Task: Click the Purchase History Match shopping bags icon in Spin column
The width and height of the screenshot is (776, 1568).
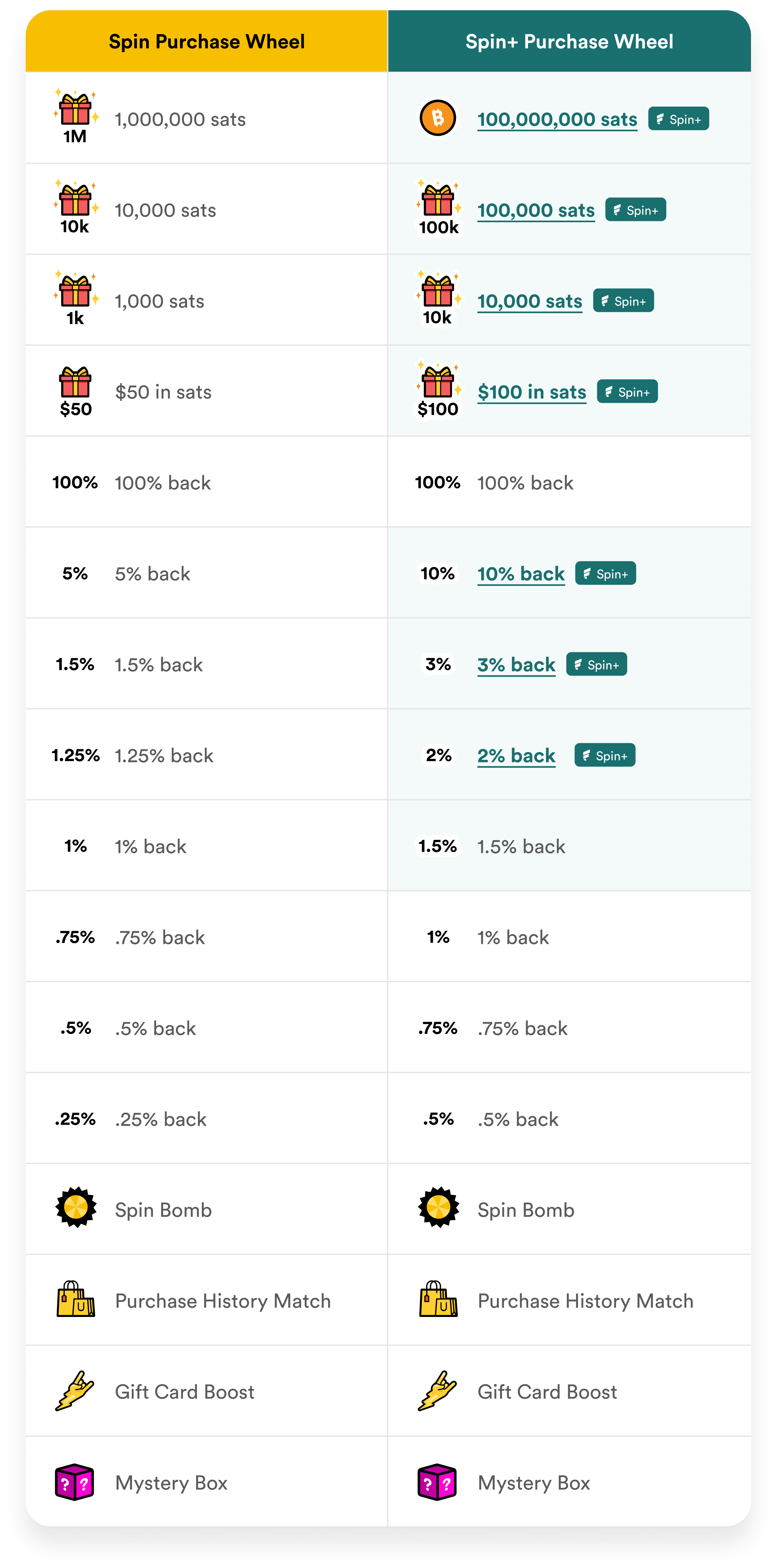Action: [x=76, y=1299]
